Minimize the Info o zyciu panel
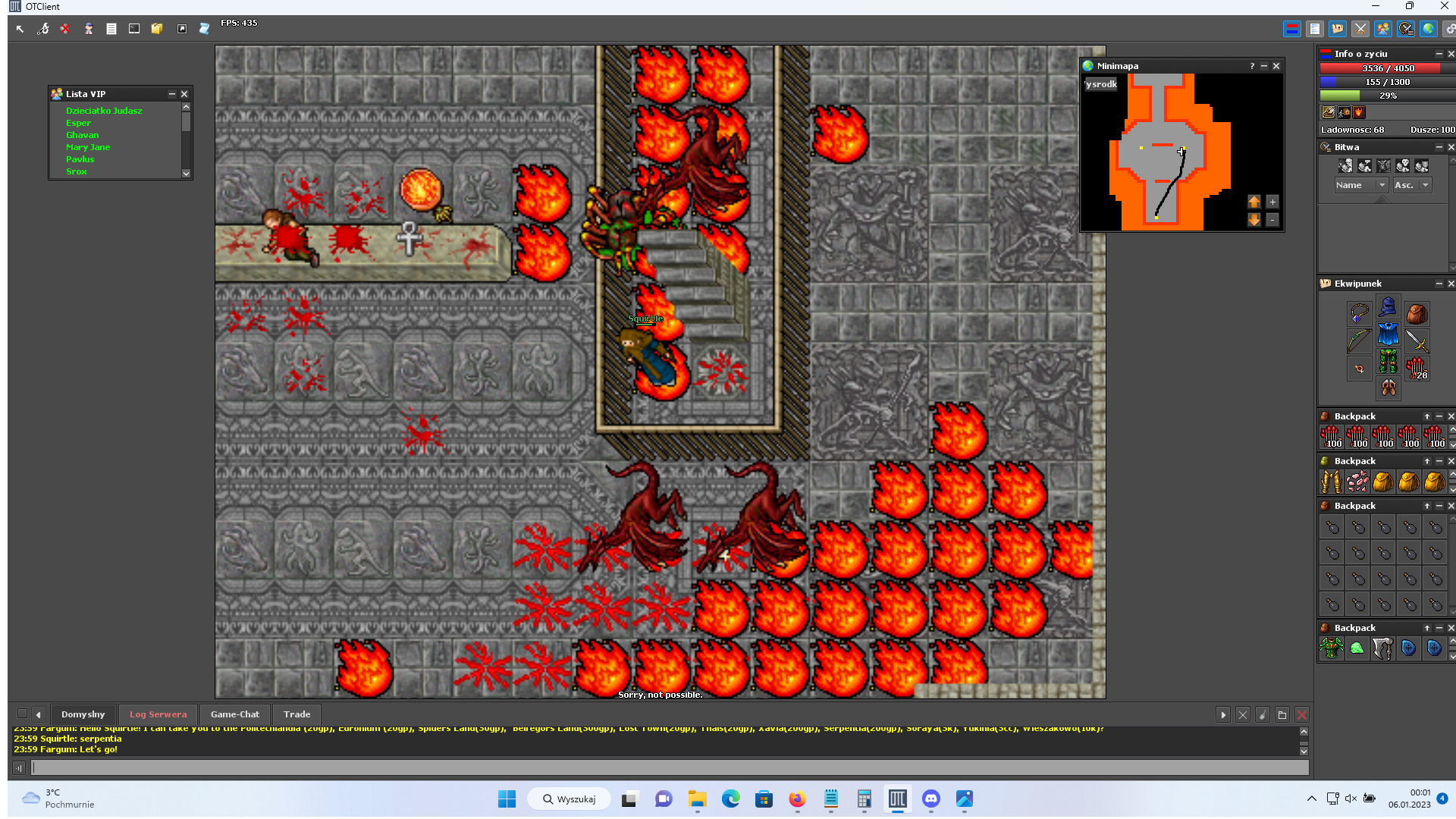1456x819 pixels. 1439,54
